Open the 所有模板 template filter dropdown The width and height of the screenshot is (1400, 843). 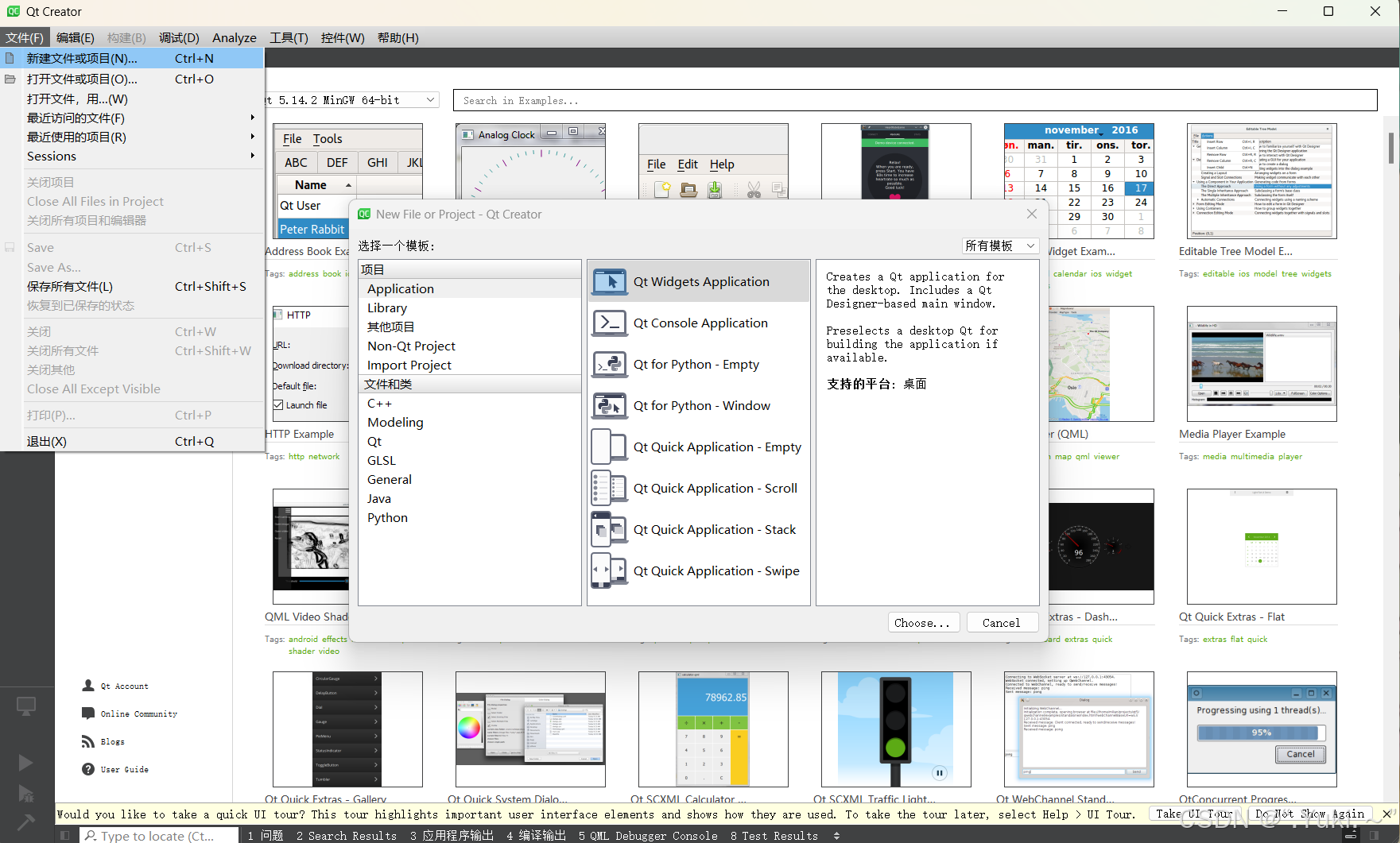pos(1001,246)
